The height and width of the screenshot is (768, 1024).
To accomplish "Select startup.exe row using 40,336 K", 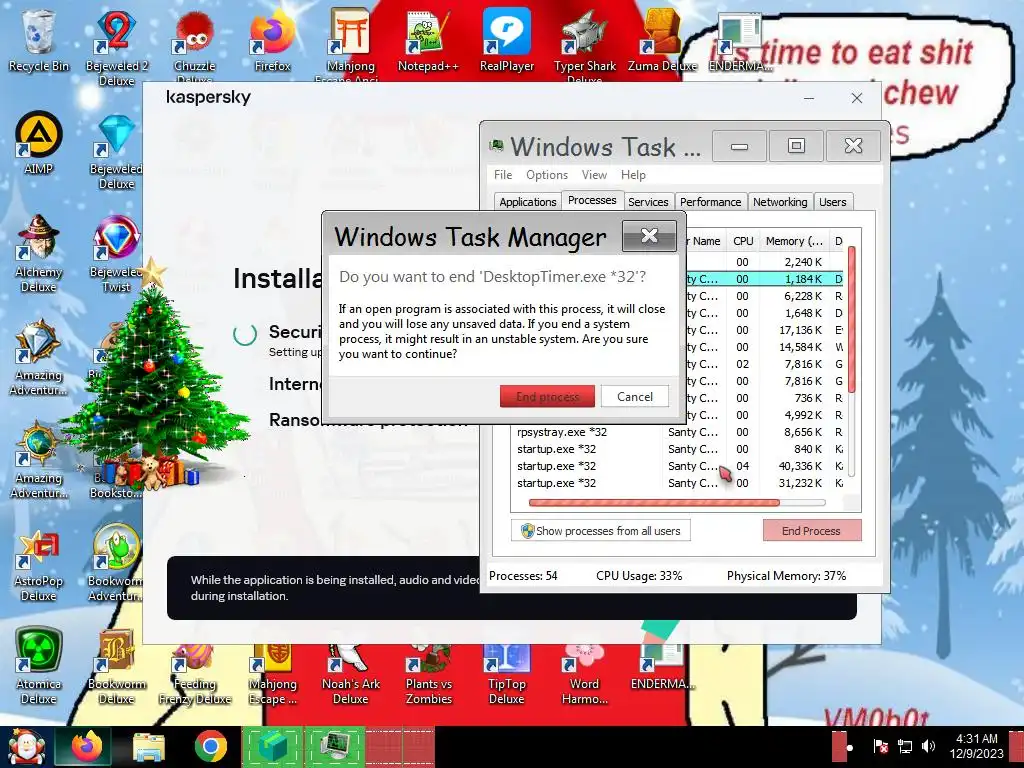I will pos(679,466).
